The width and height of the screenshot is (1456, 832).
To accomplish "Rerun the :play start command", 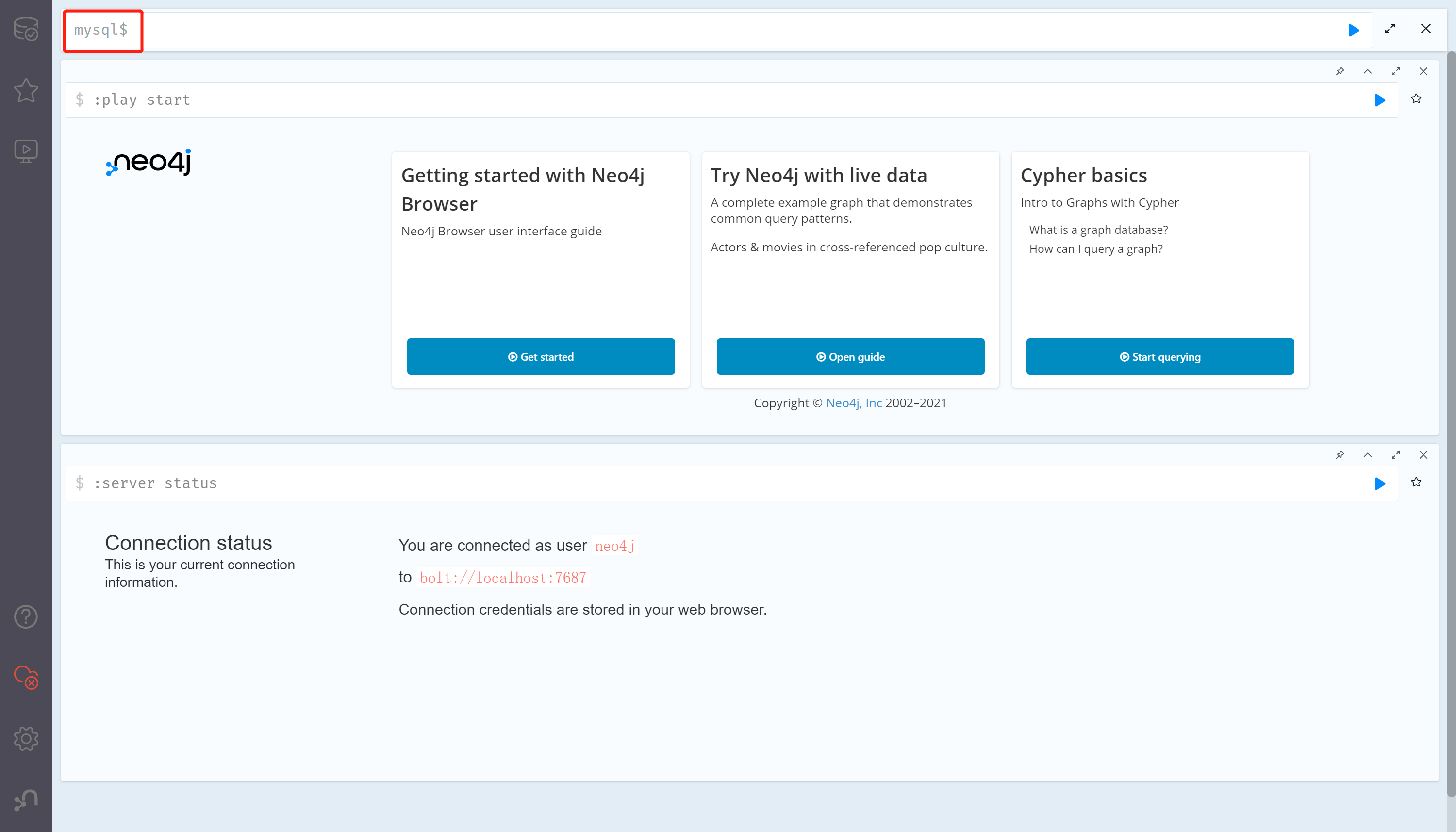I will pos(1379,100).
